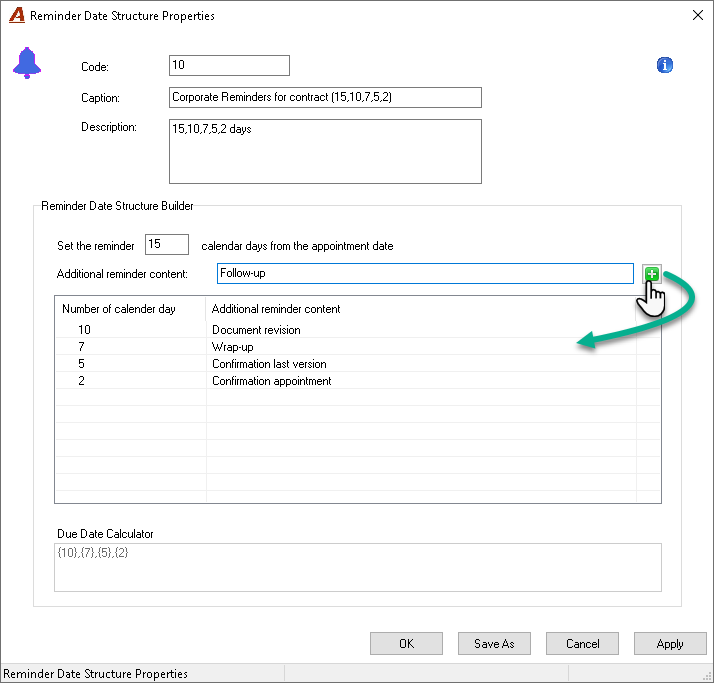This screenshot has width=714, height=683.
Task: Apply the reminder structure changes
Action: [x=670, y=643]
